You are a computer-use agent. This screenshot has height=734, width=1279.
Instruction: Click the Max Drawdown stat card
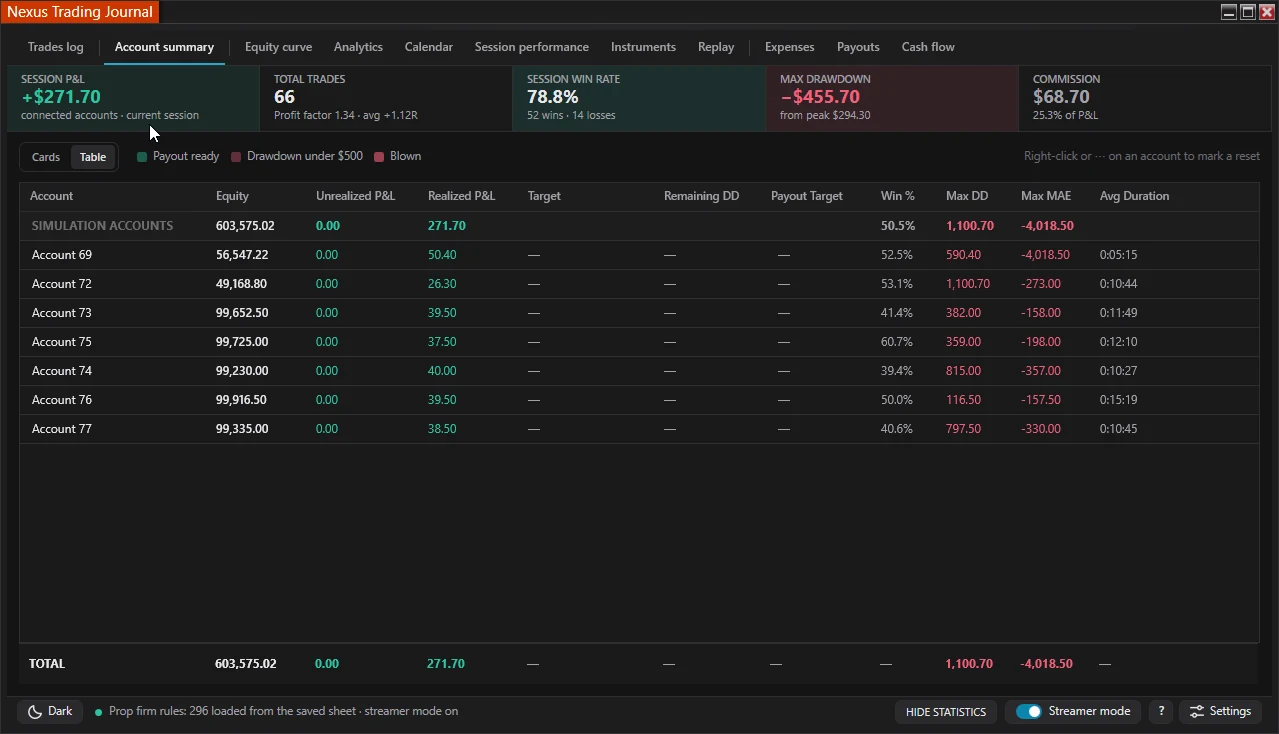click(892, 98)
